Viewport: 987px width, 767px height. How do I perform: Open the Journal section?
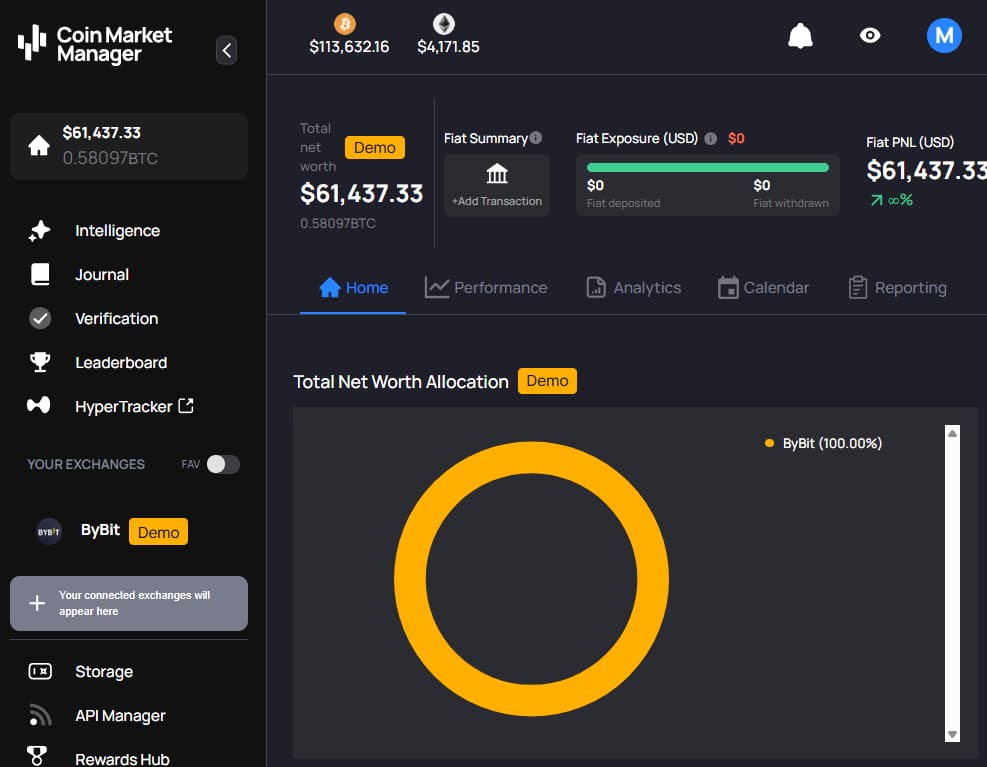[x=101, y=275]
